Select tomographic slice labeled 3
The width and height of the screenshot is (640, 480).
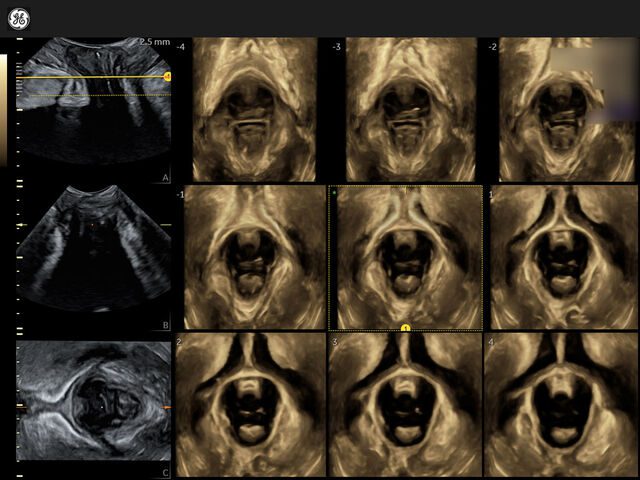405,404
